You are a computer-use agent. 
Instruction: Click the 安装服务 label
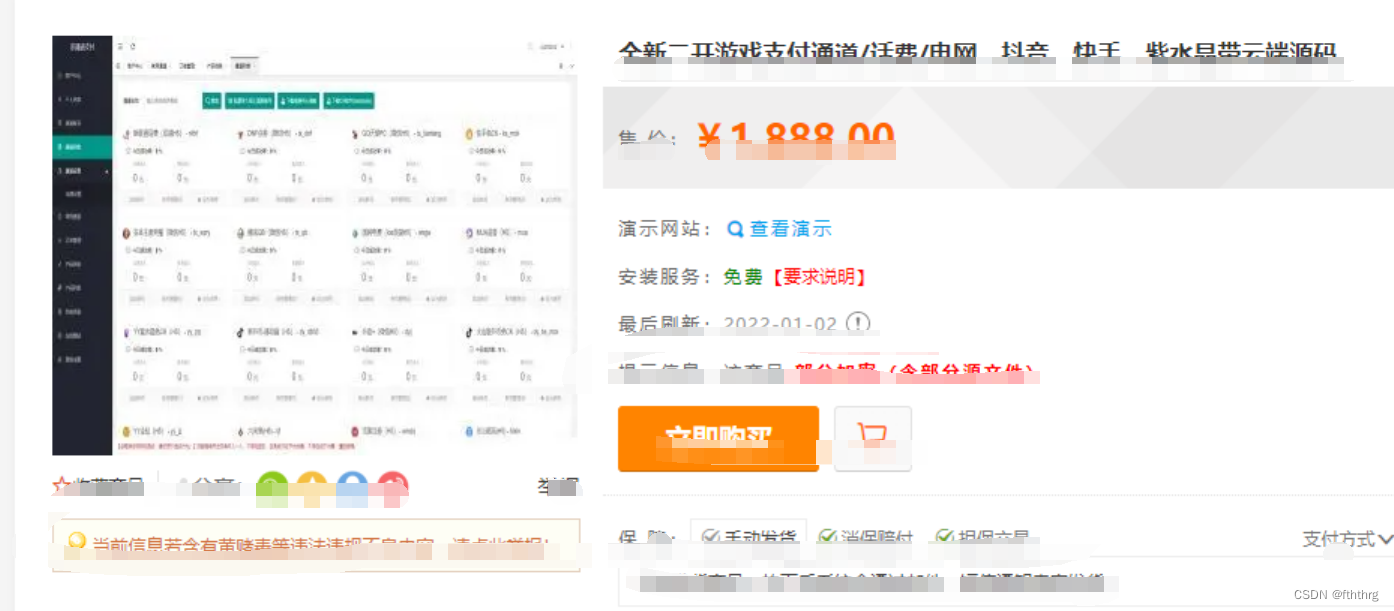pos(666,277)
